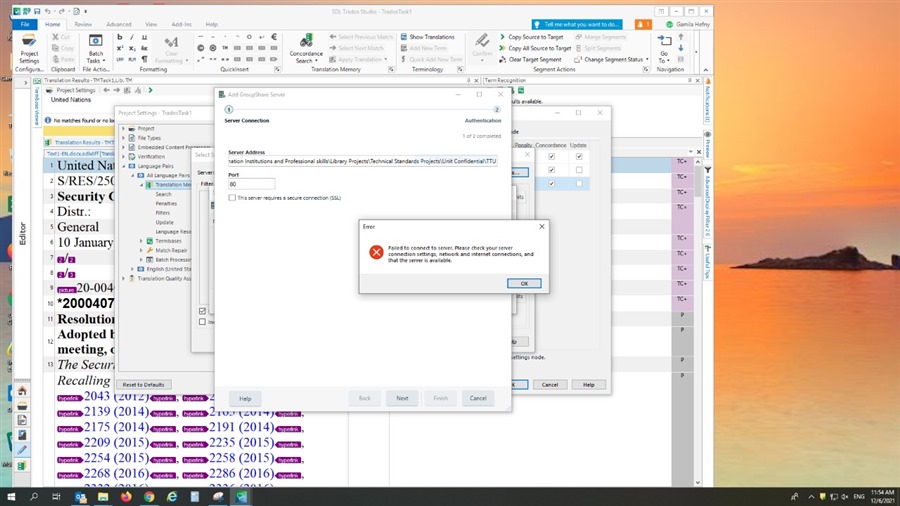The width and height of the screenshot is (900, 506).
Task: Open the notifications bell in title area
Action: [642, 24]
